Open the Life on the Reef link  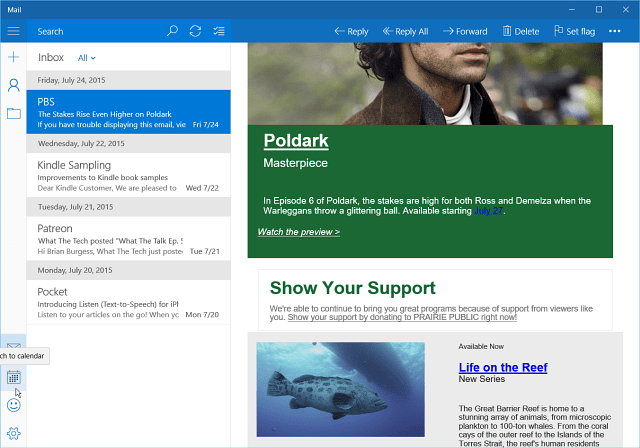(x=503, y=367)
